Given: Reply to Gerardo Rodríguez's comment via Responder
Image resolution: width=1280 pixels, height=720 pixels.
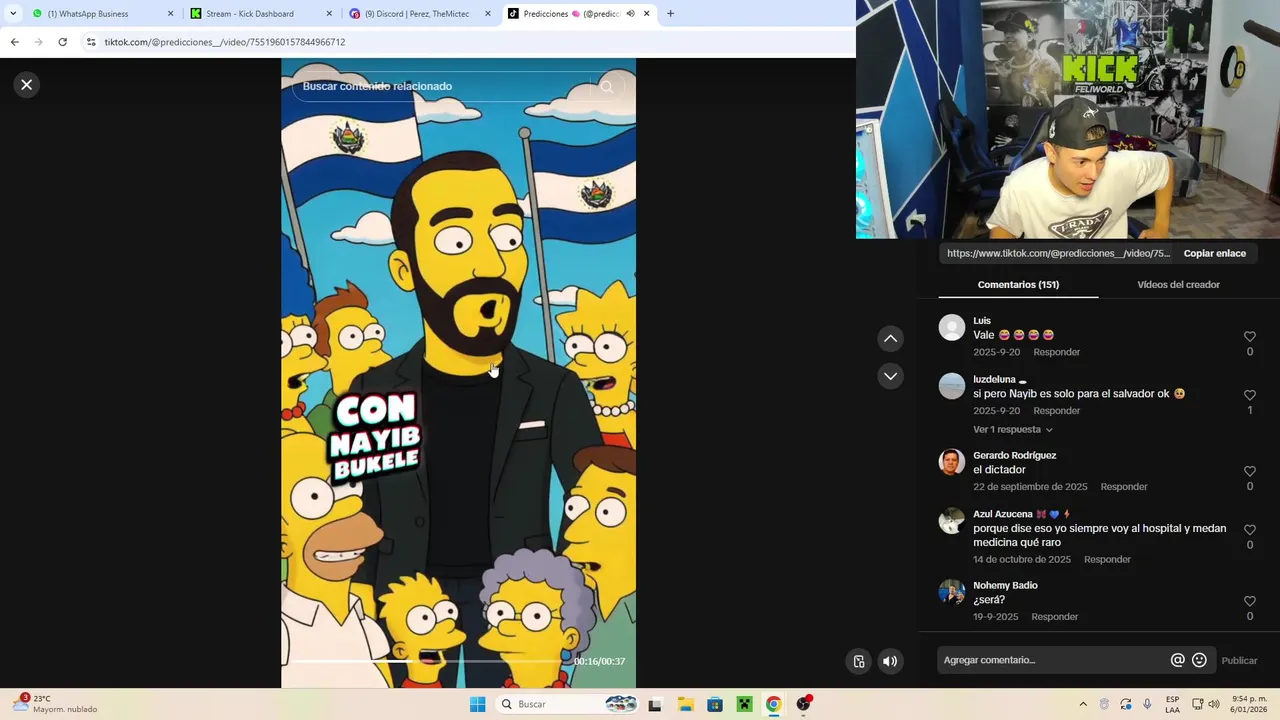Looking at the screenshot, I should (1124, 487).
